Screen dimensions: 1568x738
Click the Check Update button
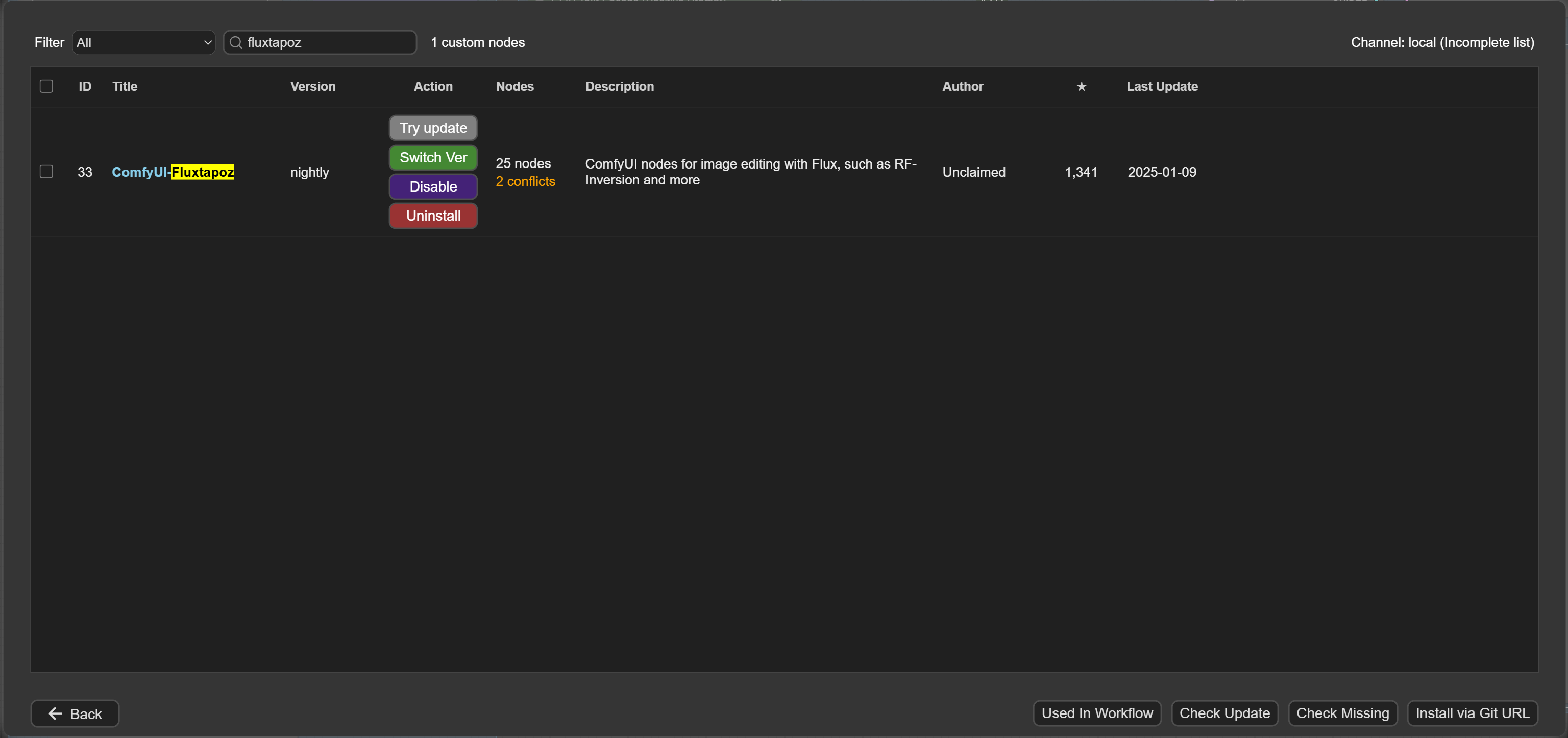(x=1224, y=713)
